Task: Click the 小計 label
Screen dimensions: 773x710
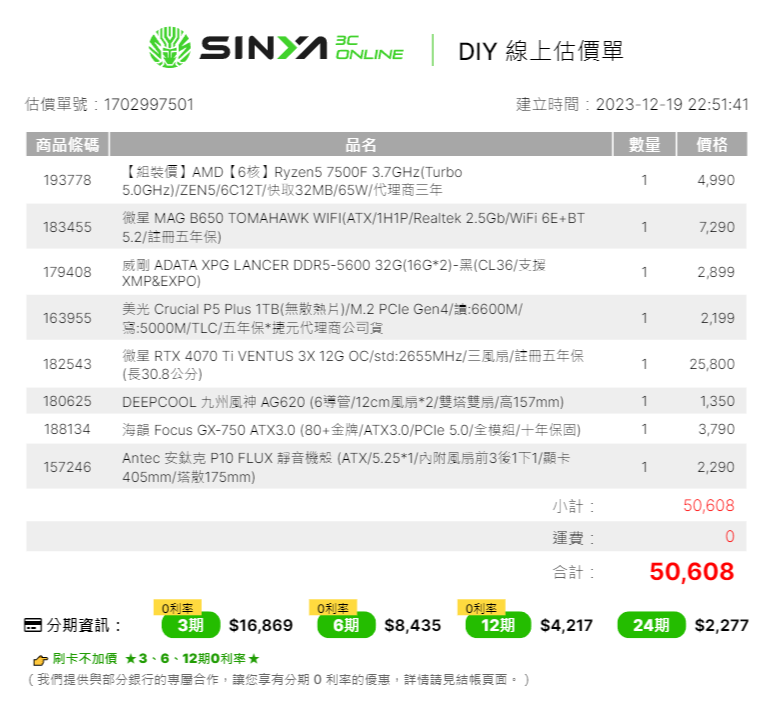Action: tap(573, 506)
